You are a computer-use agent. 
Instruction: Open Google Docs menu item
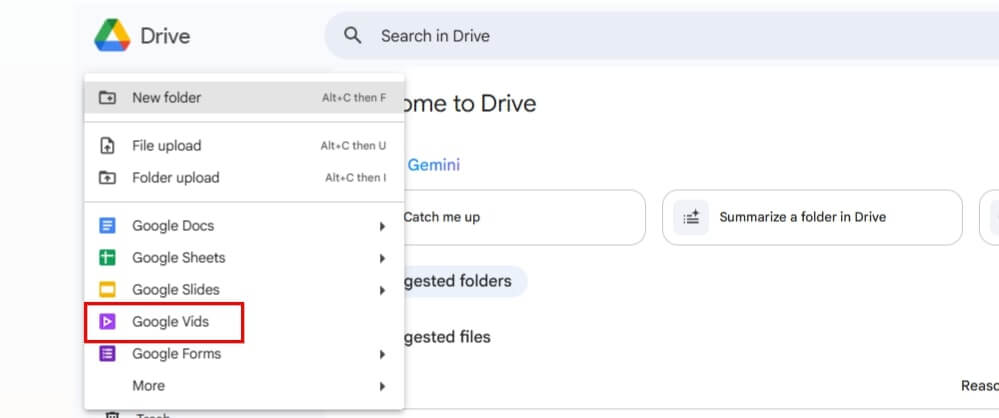tap(244, 226)
